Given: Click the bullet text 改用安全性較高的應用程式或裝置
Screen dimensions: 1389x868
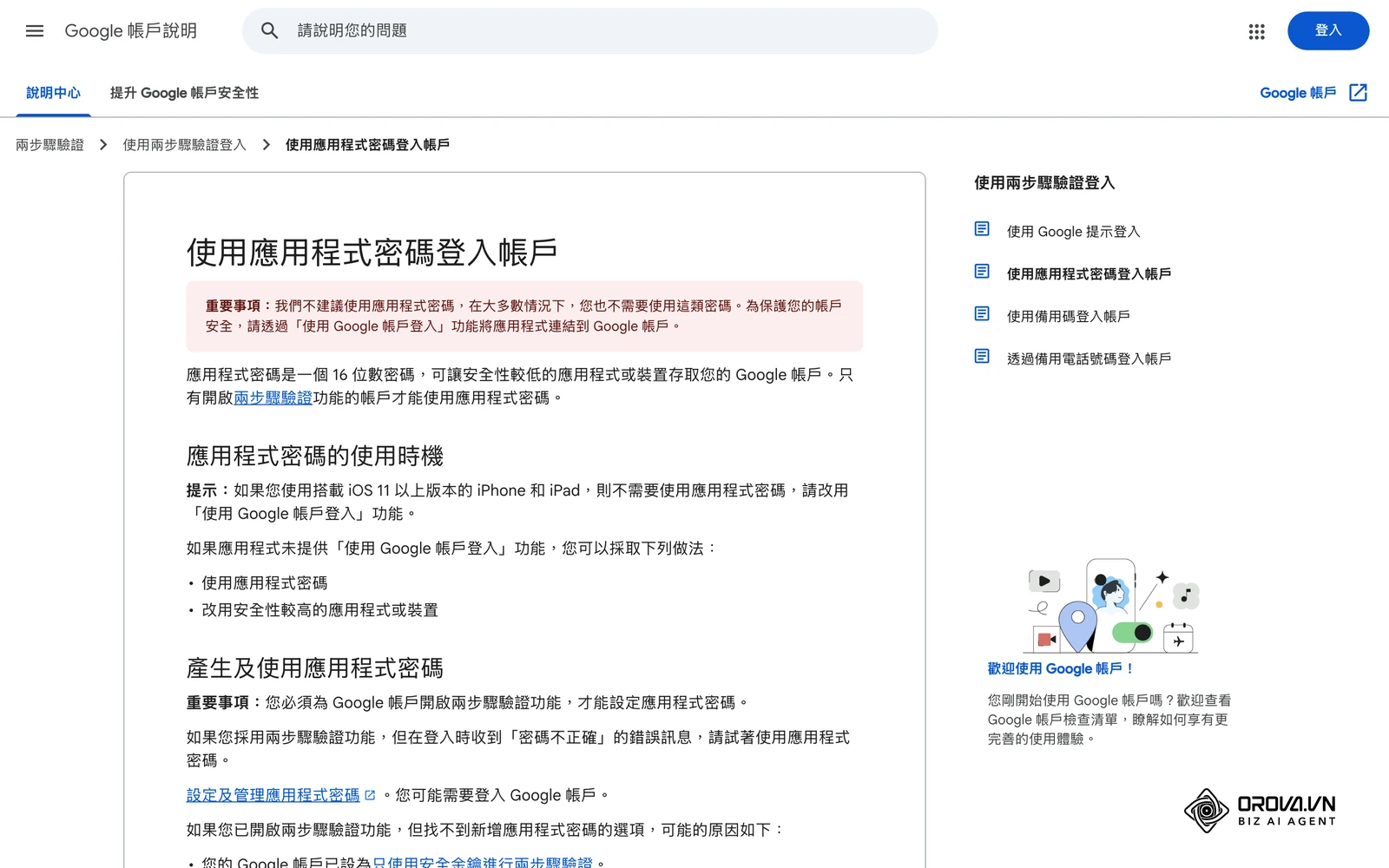Looking at the screenshot, I should click(x=319, y=610).
